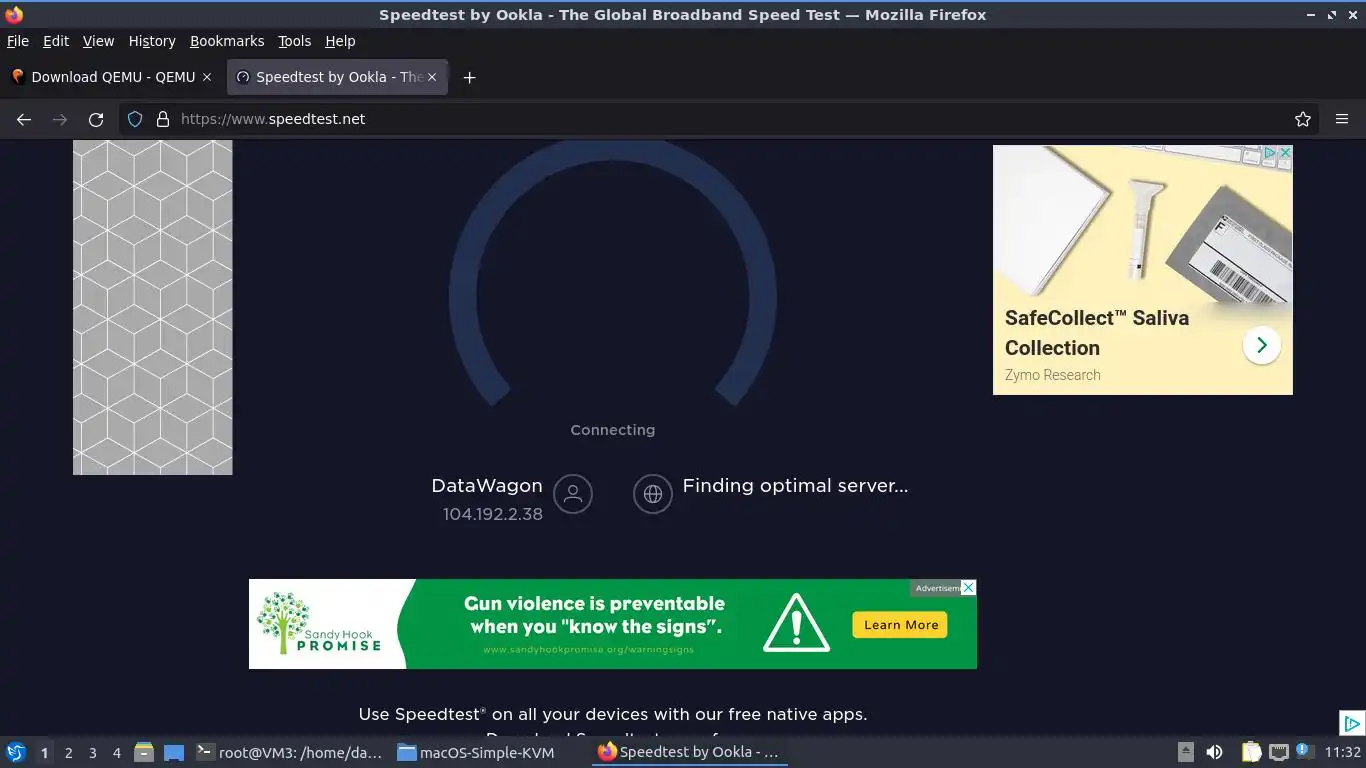This screenshot has height=768, width=1366.
Task: Click the Use Speedtest on all devices text
Action: [613, 714]
